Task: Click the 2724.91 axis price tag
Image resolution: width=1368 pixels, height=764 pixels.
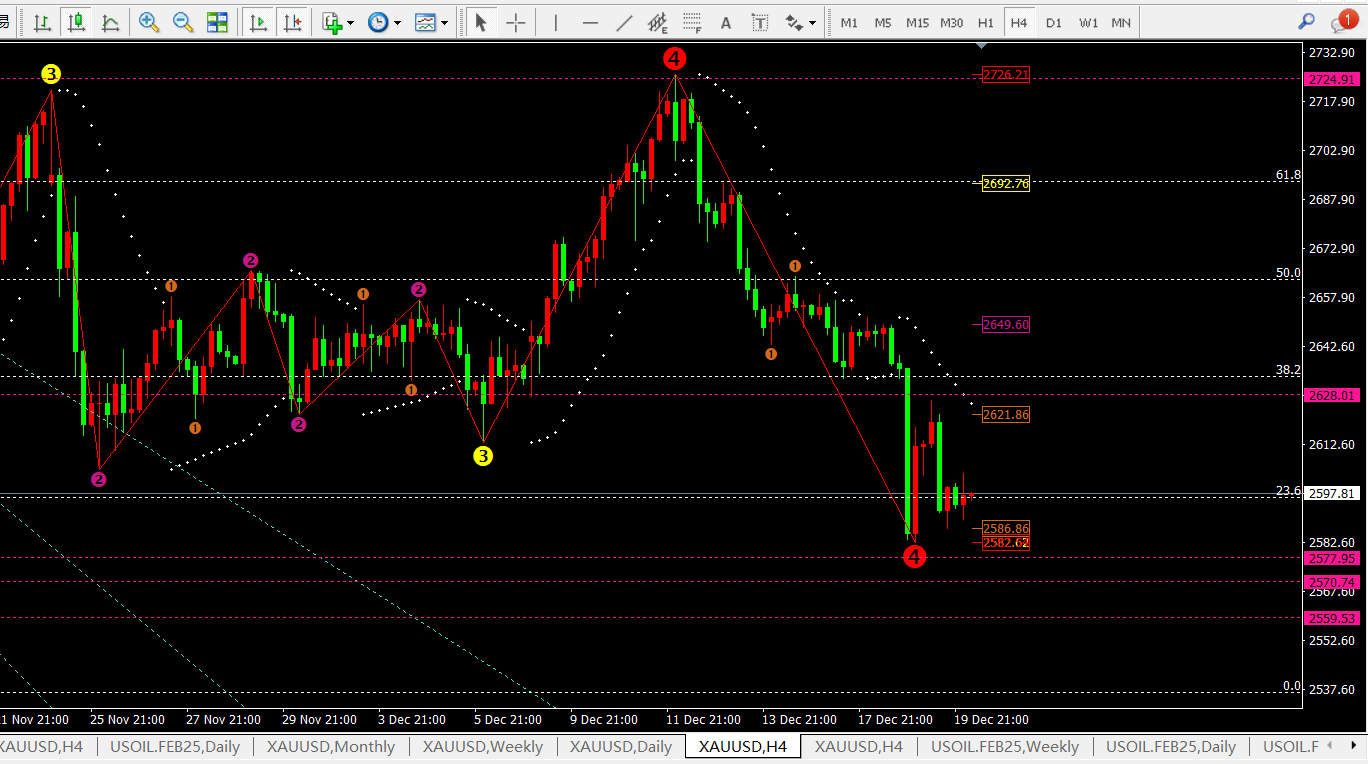Action: [x=1332, y=79]
